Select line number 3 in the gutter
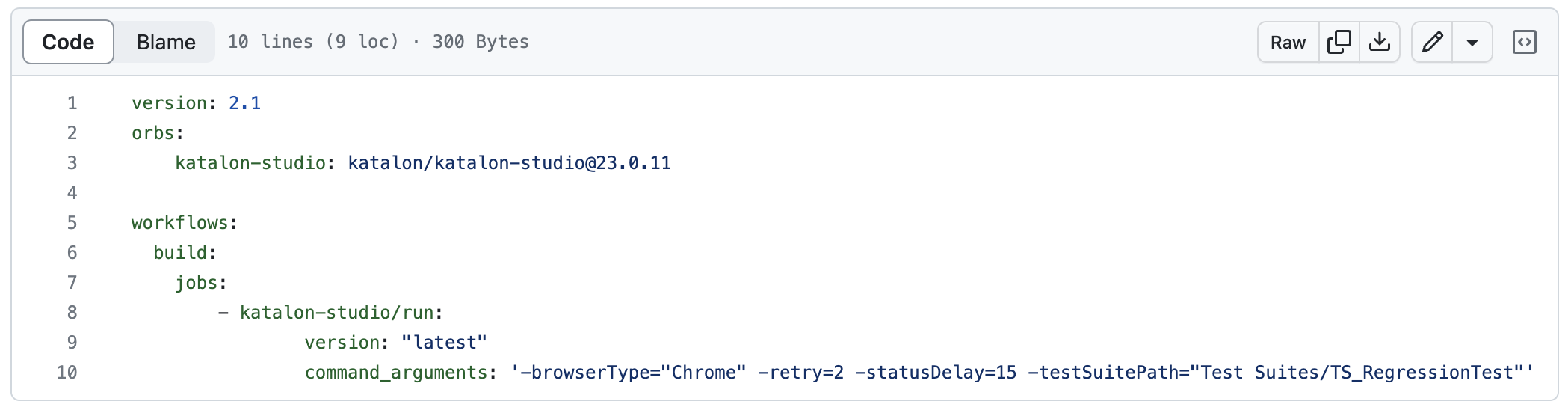 (72, 163)
